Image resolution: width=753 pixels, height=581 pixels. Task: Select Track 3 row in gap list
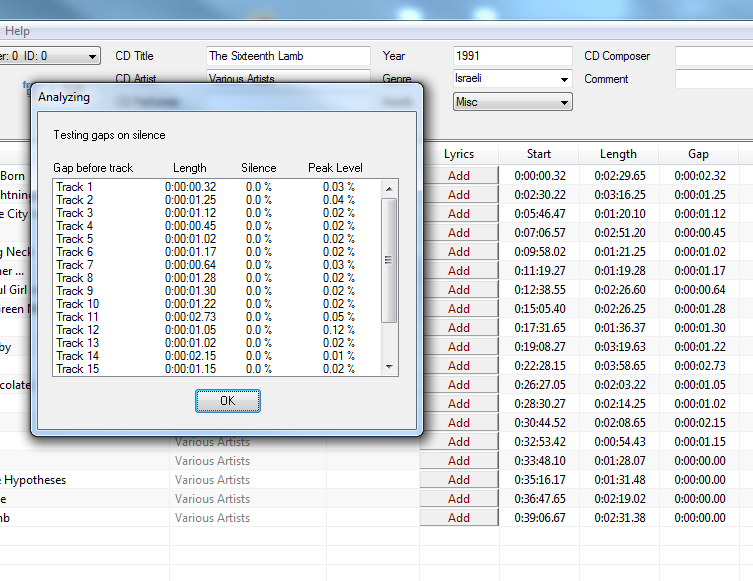(217, 213)
